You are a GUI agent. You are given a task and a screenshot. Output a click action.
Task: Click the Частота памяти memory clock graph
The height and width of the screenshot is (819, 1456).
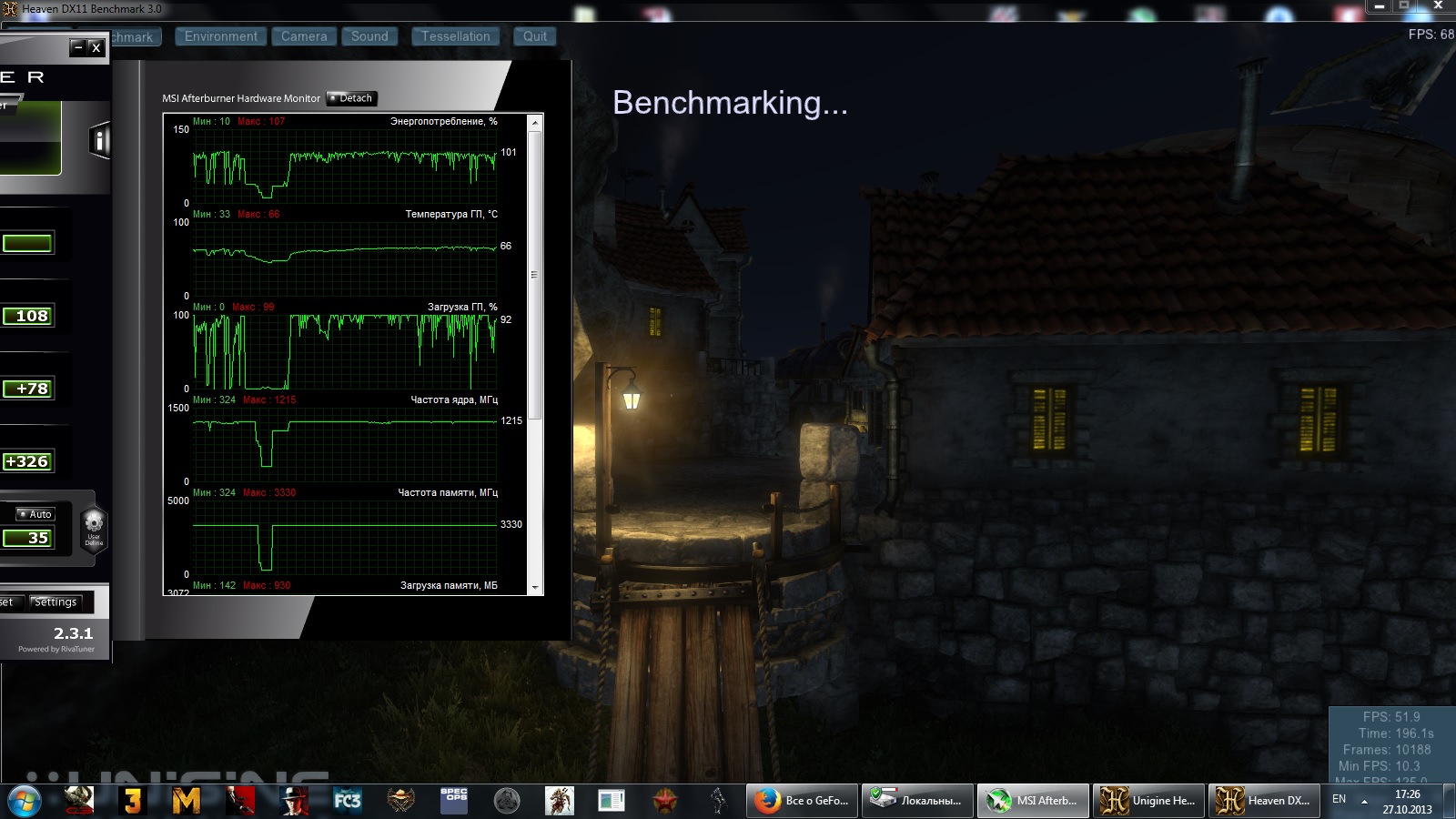(345, 537)
